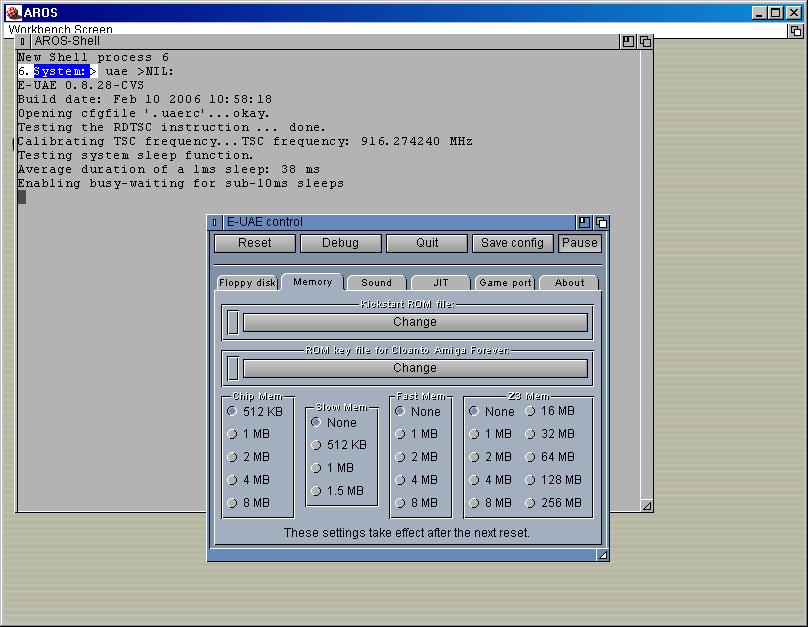Select 2 MB Z3 Mem
The width and height of the screenshot is (808, 627).
point(475,457)
